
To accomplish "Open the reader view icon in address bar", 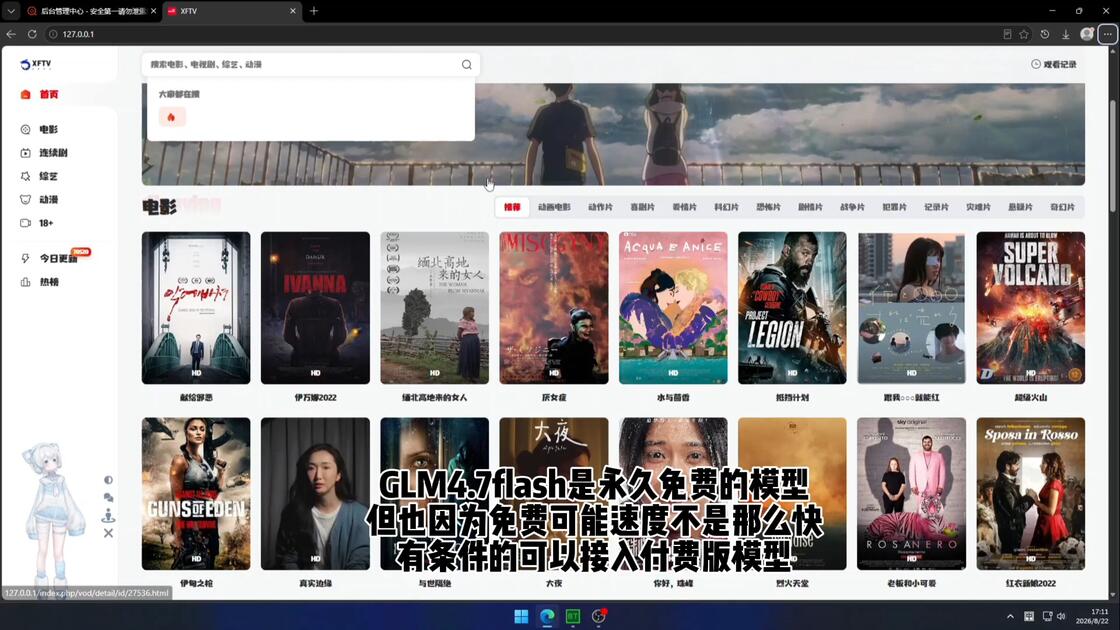I will (x=1007, y=34).
